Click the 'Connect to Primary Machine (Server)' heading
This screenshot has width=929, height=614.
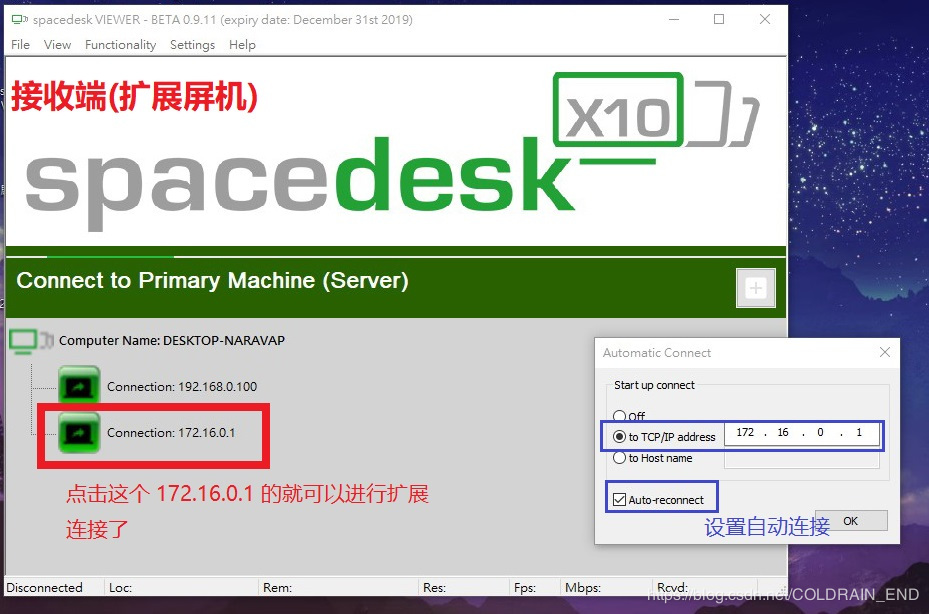click(x=212, y=280)
